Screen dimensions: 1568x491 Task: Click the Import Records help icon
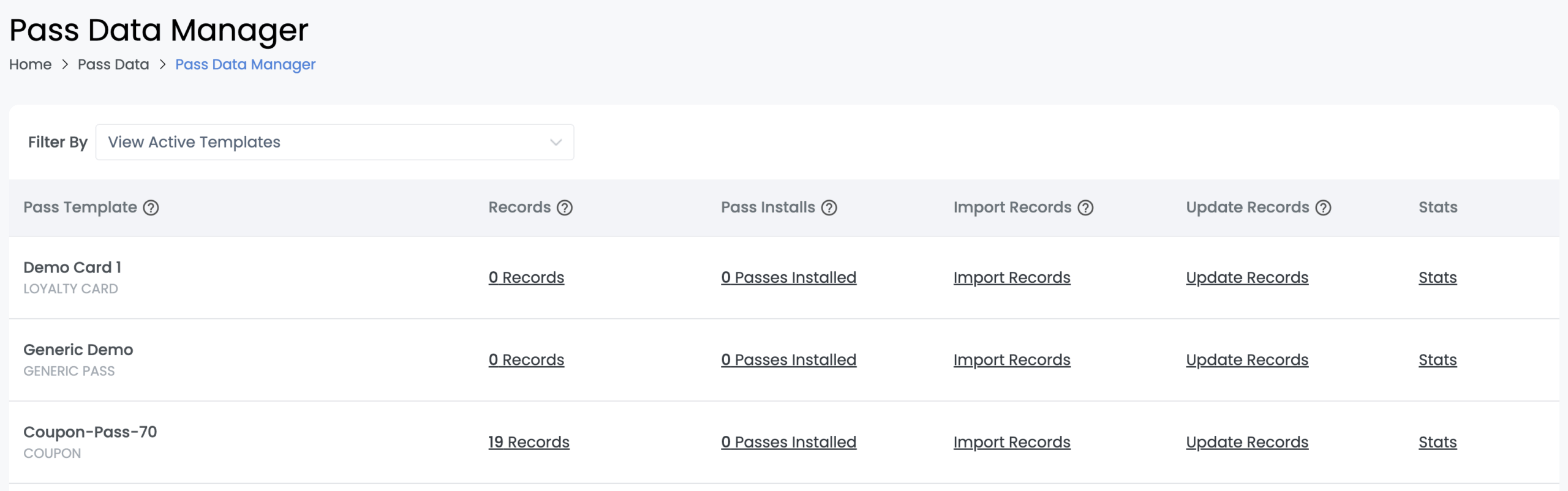(1085, 208)
